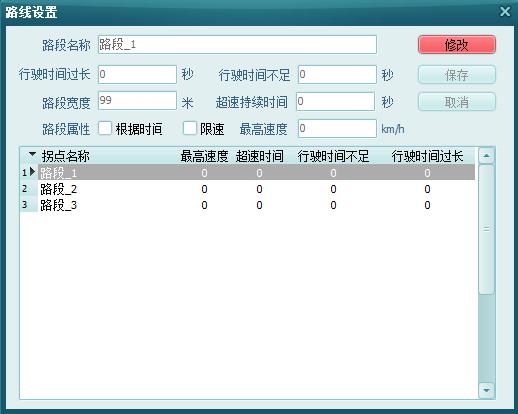Click the 超速持续时间 input field
Image resolution: width=518 pixels, height=414 pixels.
(335, 101)
